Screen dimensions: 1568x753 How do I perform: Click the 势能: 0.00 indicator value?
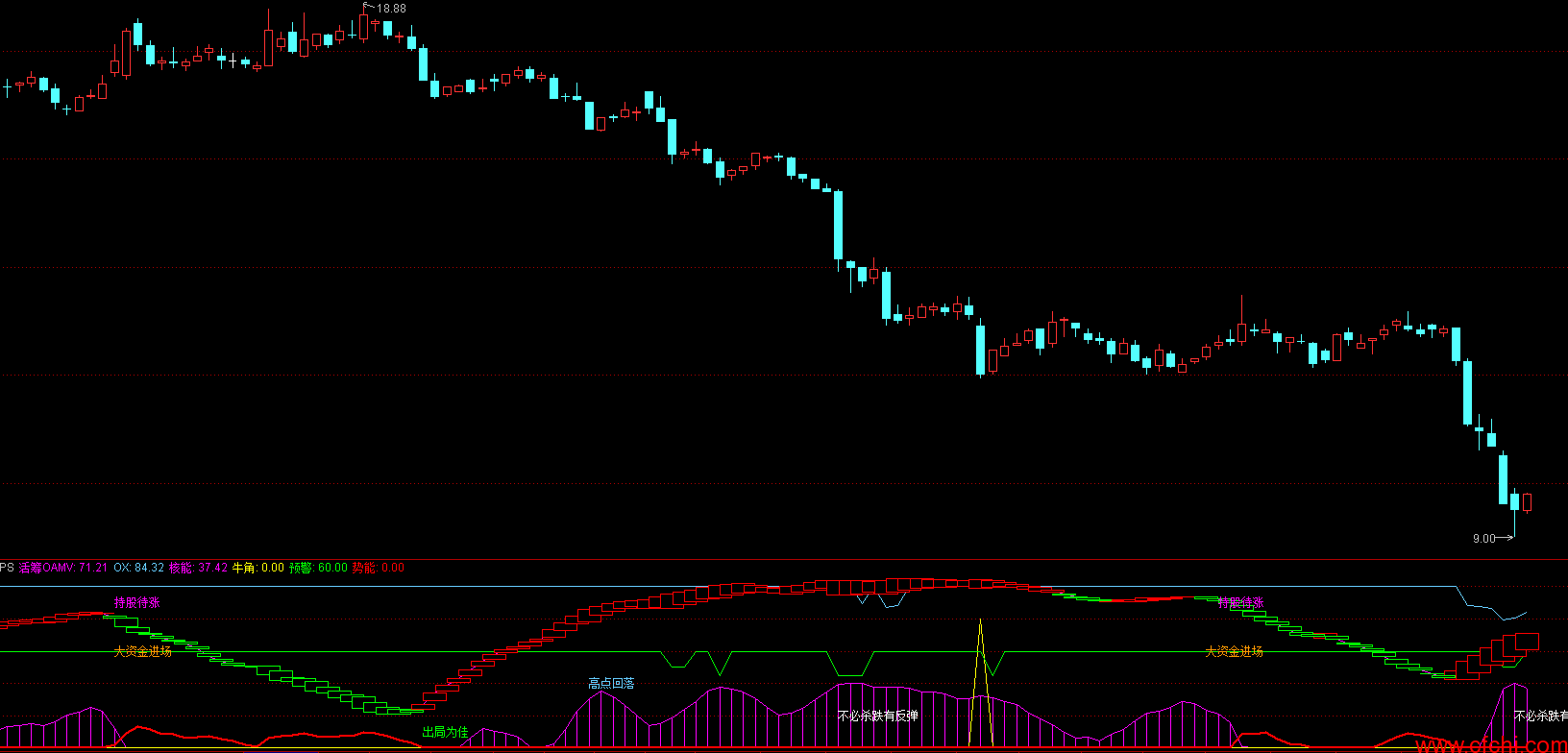point(379,568)
